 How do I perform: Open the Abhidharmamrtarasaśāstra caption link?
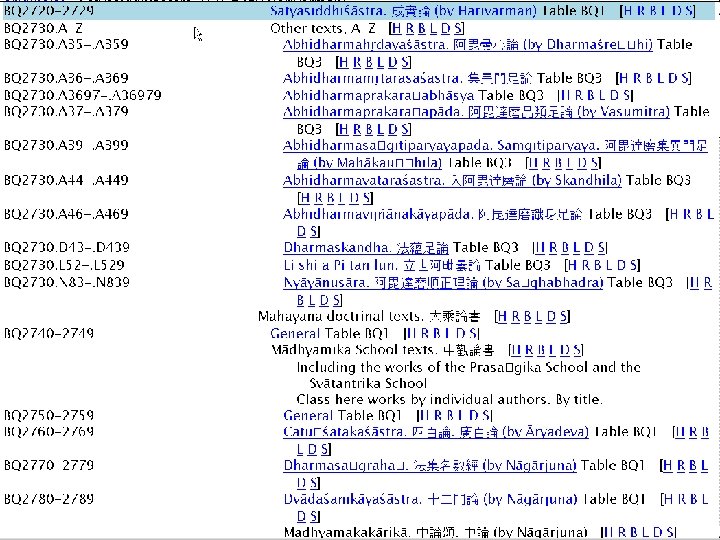click(x=407, y=79)
